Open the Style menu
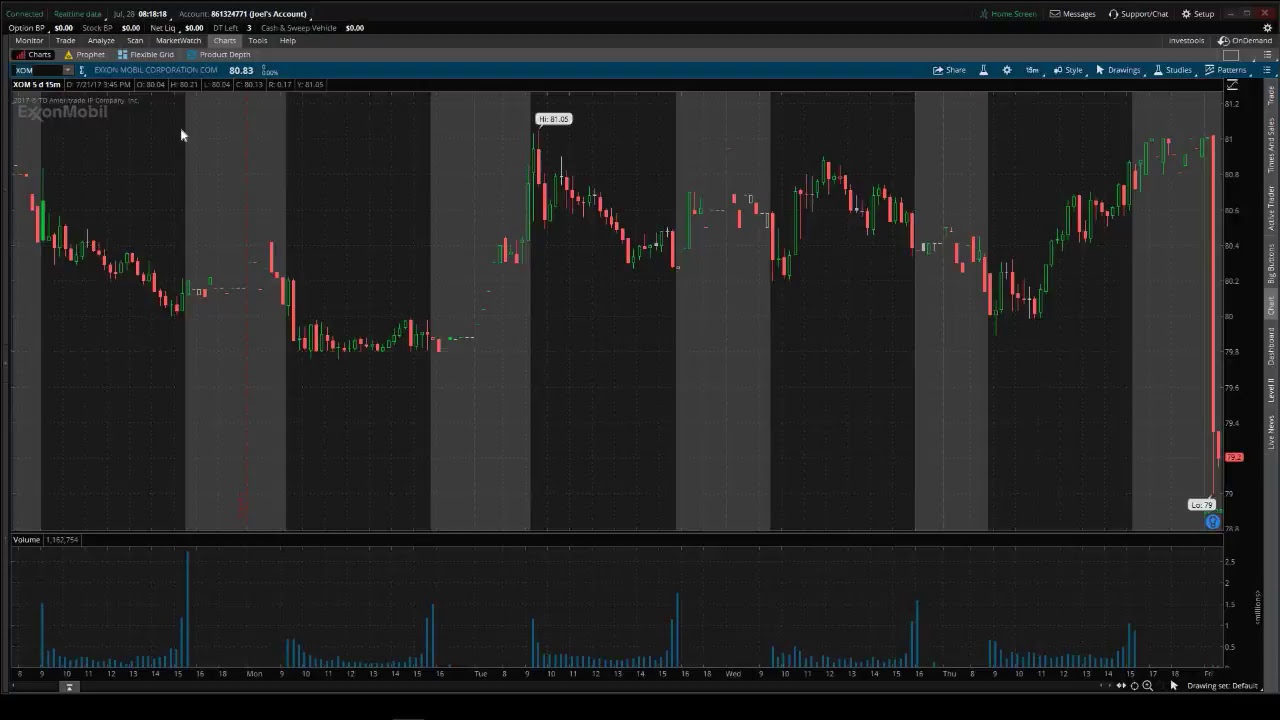This screenshot has width=1280, height=720. [x=1068, y=70]
